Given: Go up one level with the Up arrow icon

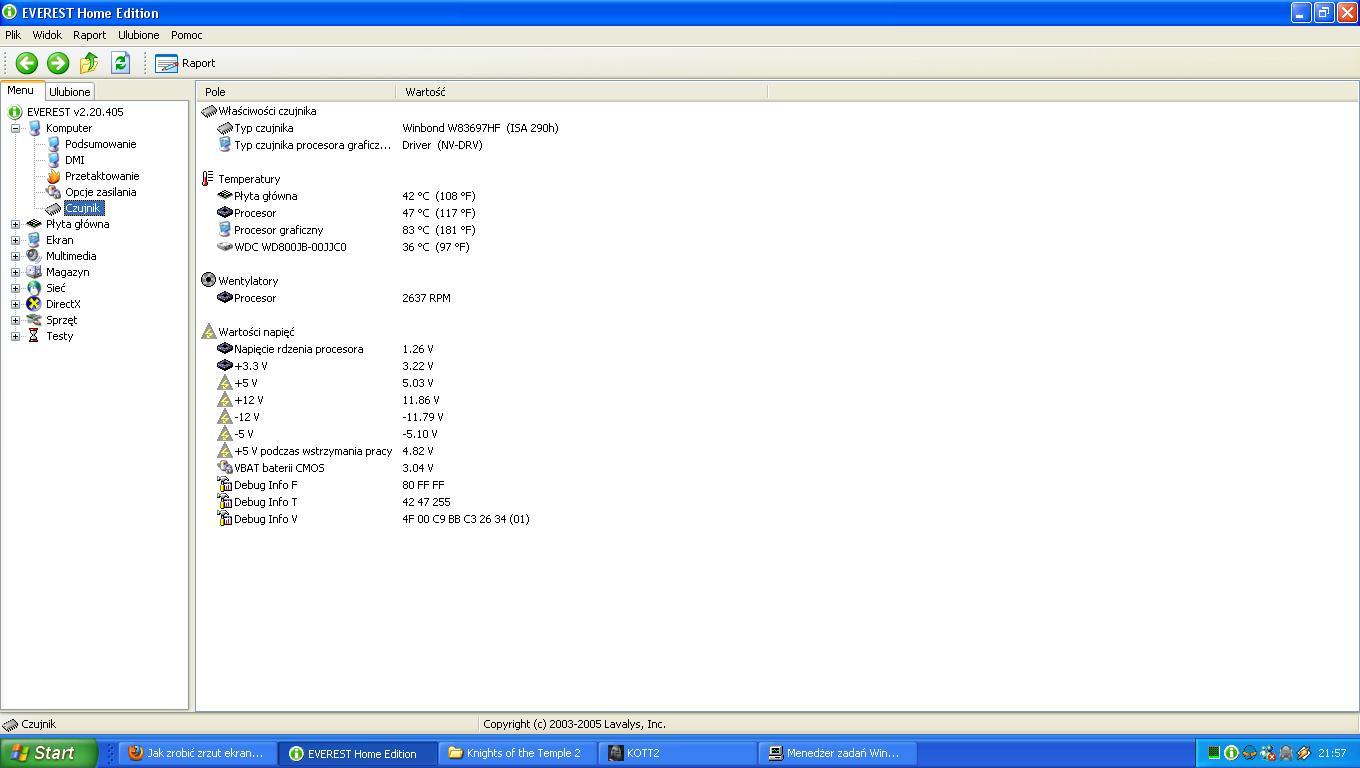Looking at the screenshot, I should tap(89, 63).
